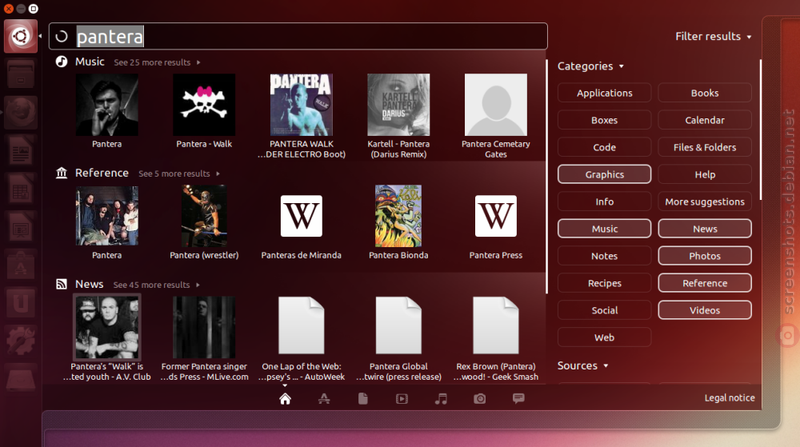Open the Home lens icon
Viewport: 800px width, 447px height.
[x=285, y=399]
